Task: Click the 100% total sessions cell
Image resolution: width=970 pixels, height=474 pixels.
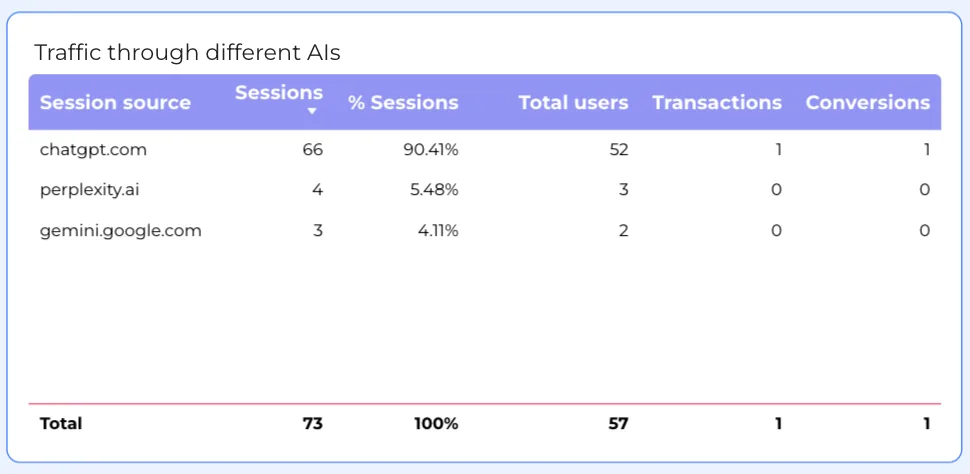Action: (x=436, y=423)
